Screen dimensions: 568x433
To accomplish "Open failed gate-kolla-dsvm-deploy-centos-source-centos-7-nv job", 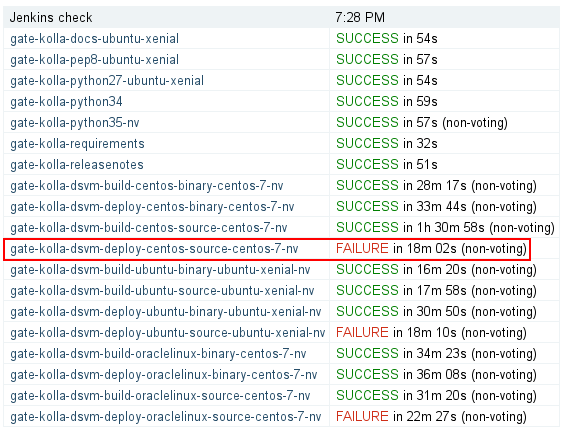I will pyautogui.click(x=154, y=249).
